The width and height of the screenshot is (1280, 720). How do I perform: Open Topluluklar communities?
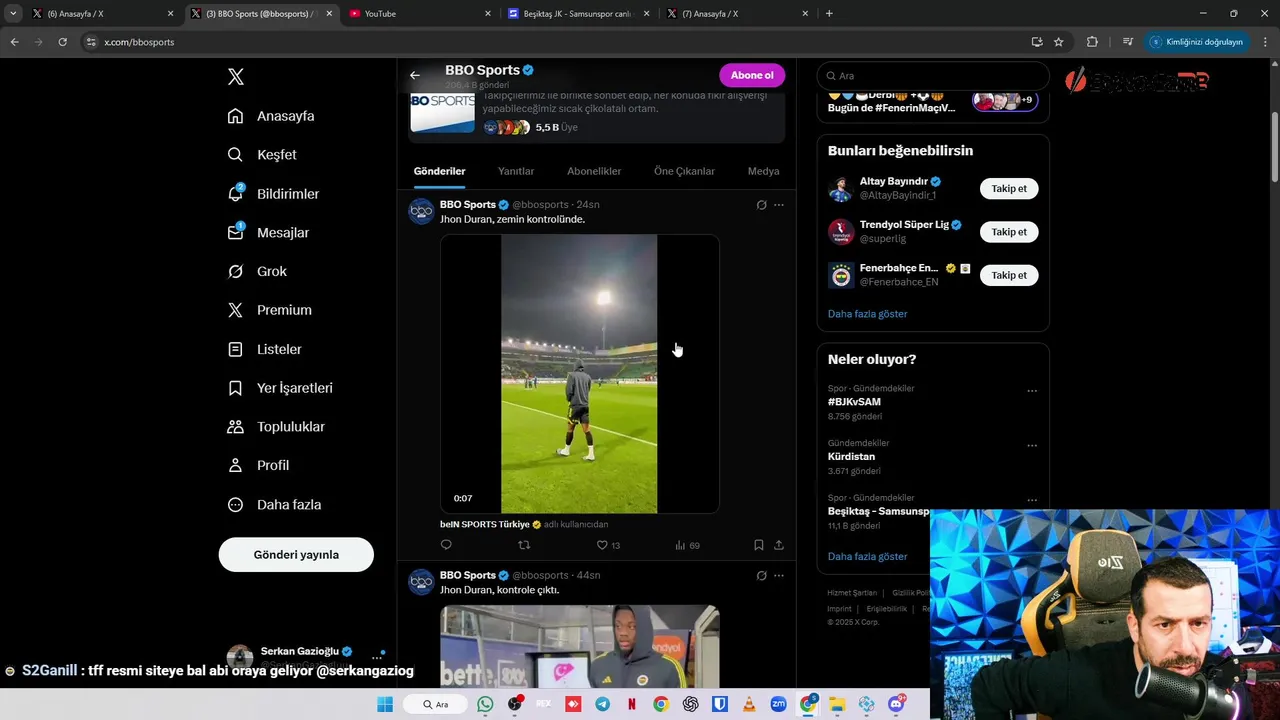pos(276,427)
